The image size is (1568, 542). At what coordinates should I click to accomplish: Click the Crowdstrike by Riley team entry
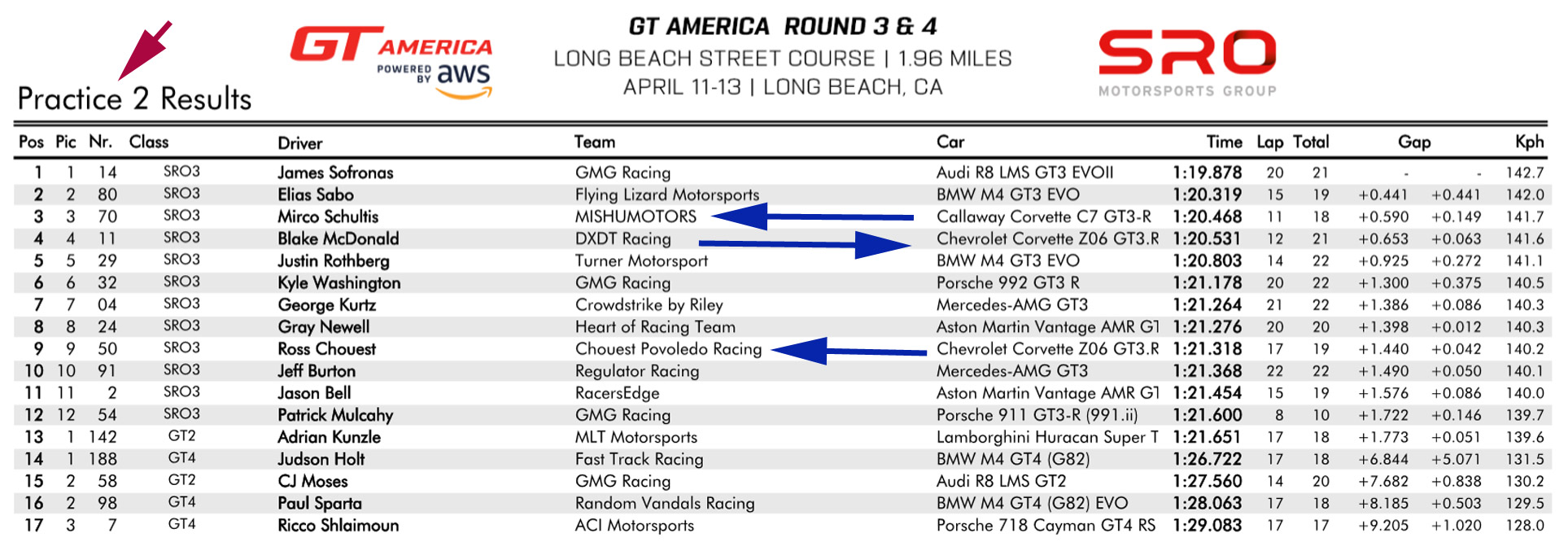click(x=649, y=305)
